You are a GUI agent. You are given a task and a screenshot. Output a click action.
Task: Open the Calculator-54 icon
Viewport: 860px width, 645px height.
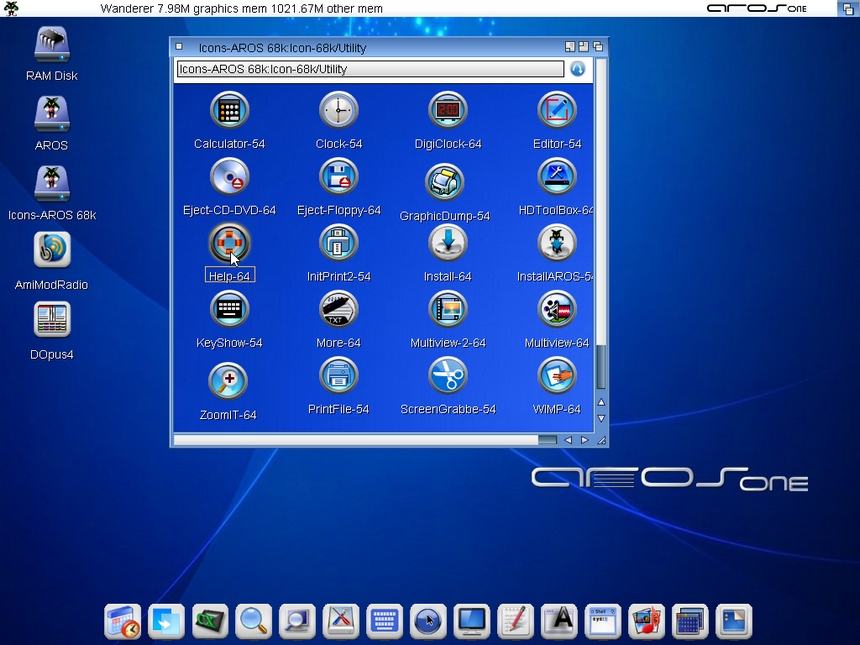pos(229,110)
